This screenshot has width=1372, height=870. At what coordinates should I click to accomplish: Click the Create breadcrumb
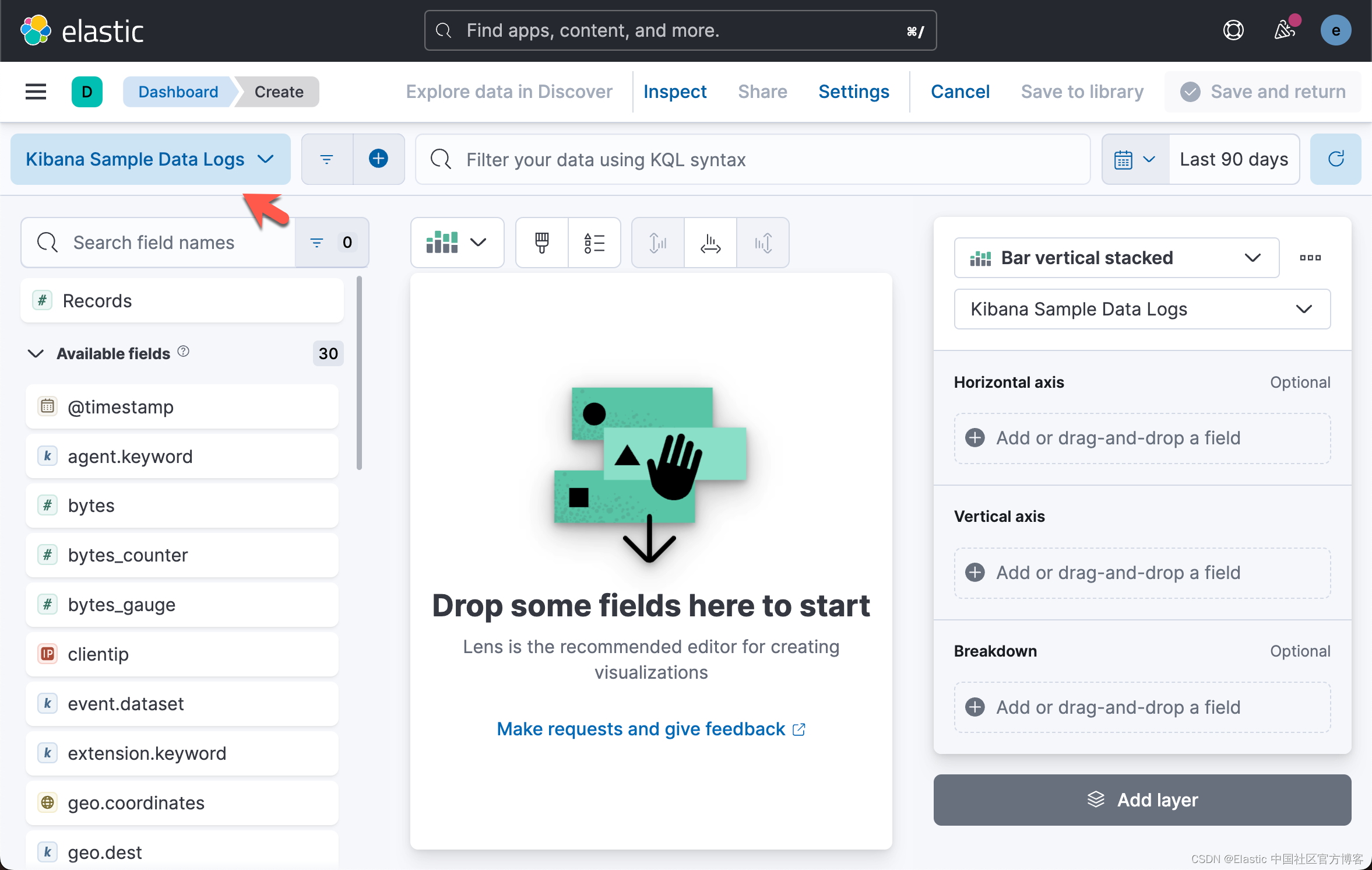pyautogui.click(x=279, y=92)
